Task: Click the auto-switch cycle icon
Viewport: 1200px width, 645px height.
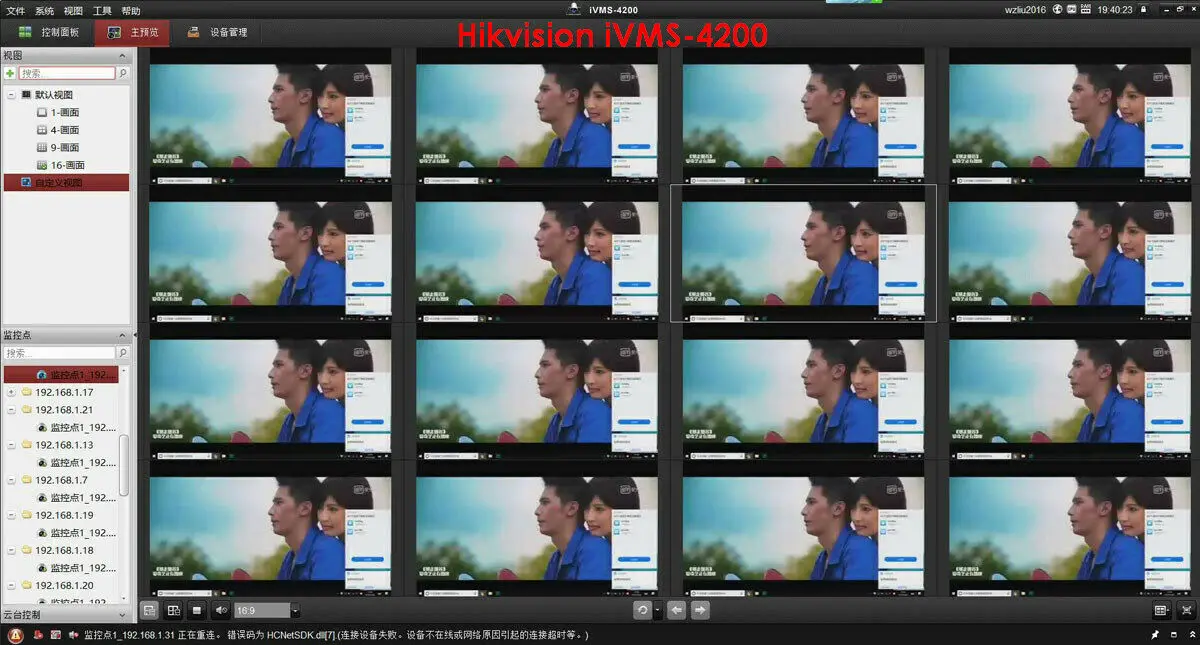Action: (x=642, y=610)
